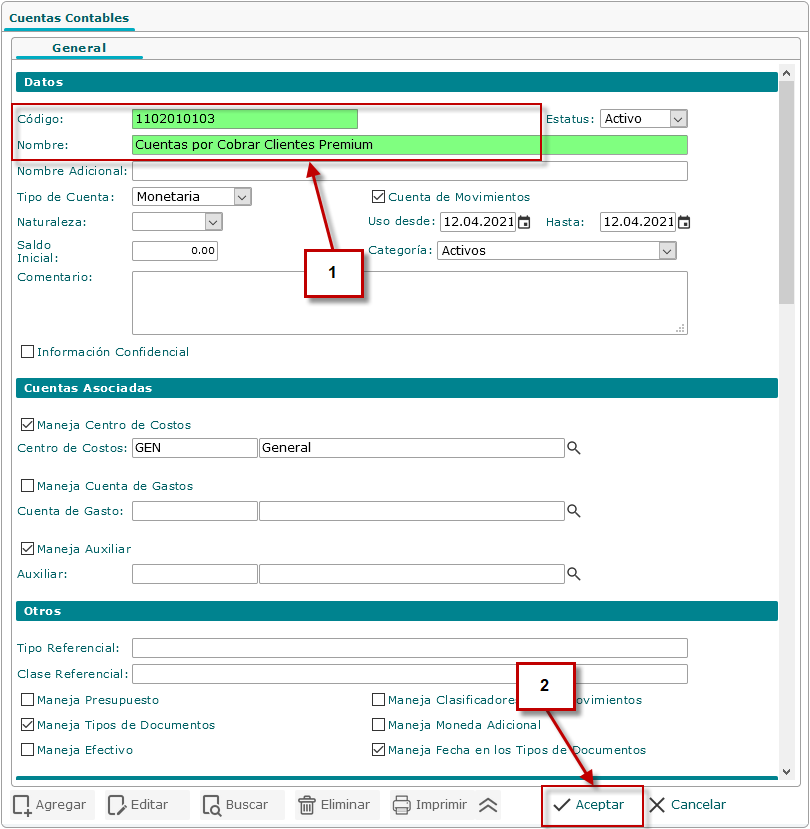Toggle Maneja Tipos de Documentos checkbox
The width and height of the screenshot is (810, 829).
(x=27, y=724)
